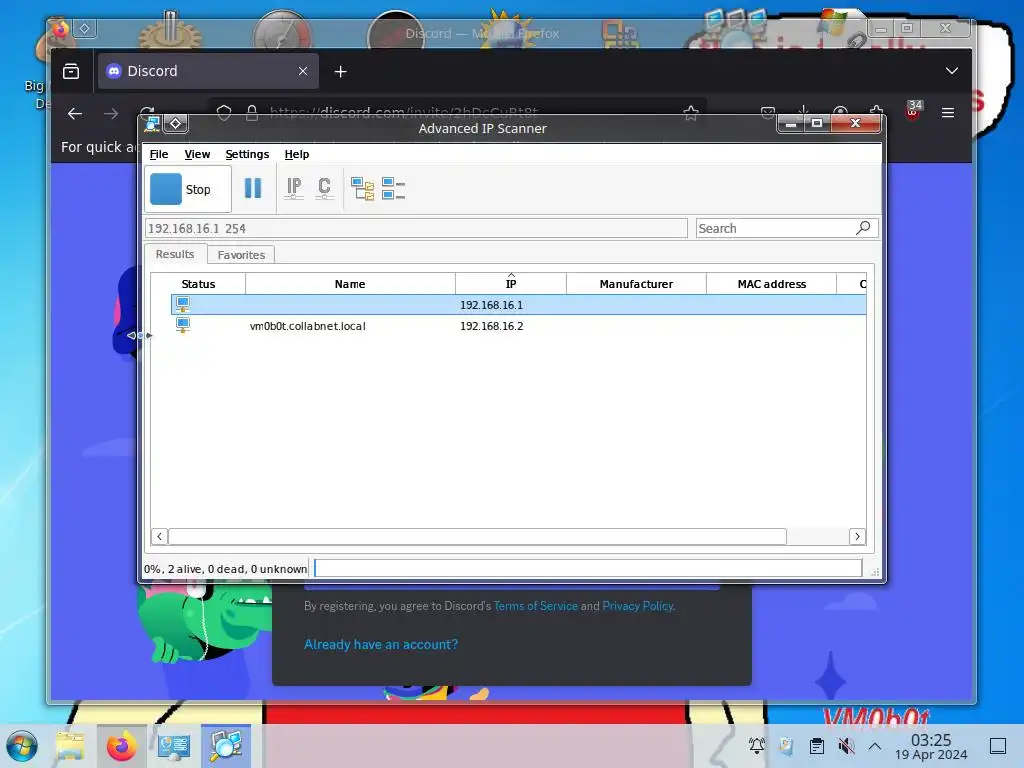1024x768 pixels.
Task: Expand Firefox list all tabs chevron
Action: pos(952,71)
